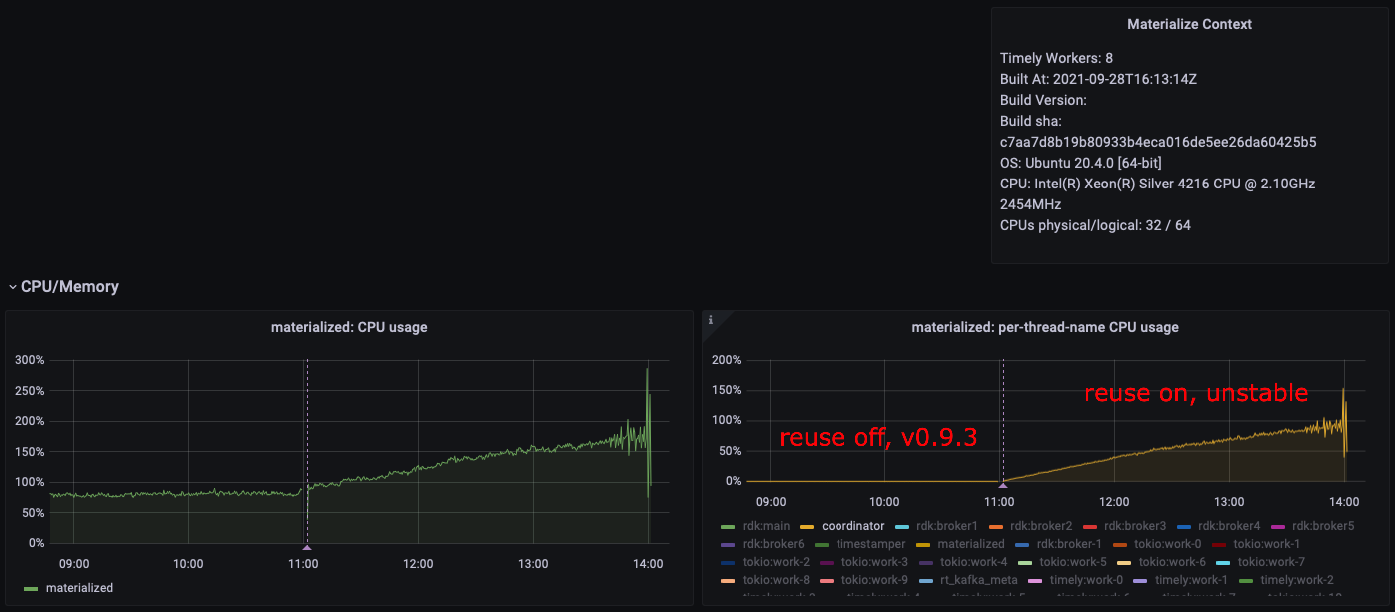The height and width of the screenshot is (612, 1395).
Task: Collapse the CPU/Memory row
Action: tap(13, 285)
